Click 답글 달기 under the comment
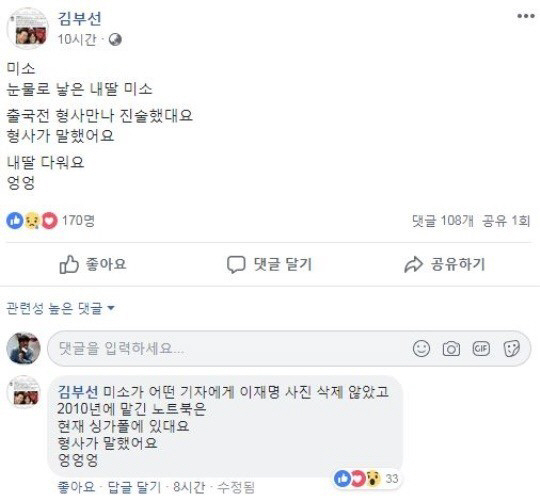Image resolution: width=540 pixels, height=501 pixels. [134, 487]
